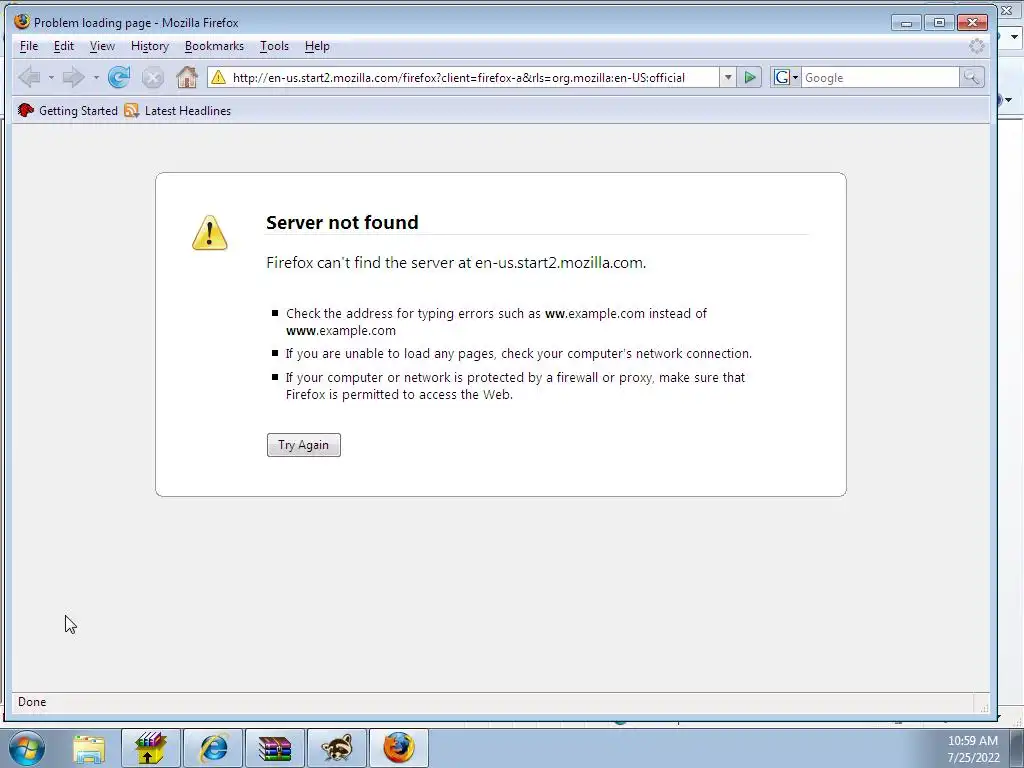Click the Forward arrow navigation button
This screenshot has width=1024, height=768.
point(74,78)
